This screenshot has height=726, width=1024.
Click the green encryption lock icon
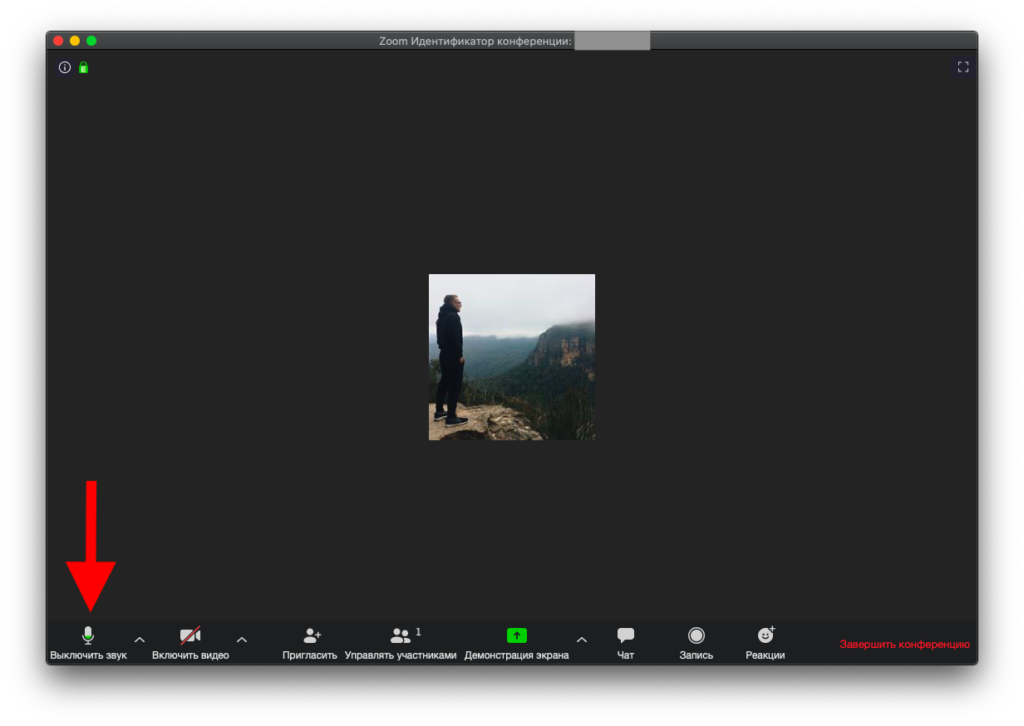[x=84, y=68]
